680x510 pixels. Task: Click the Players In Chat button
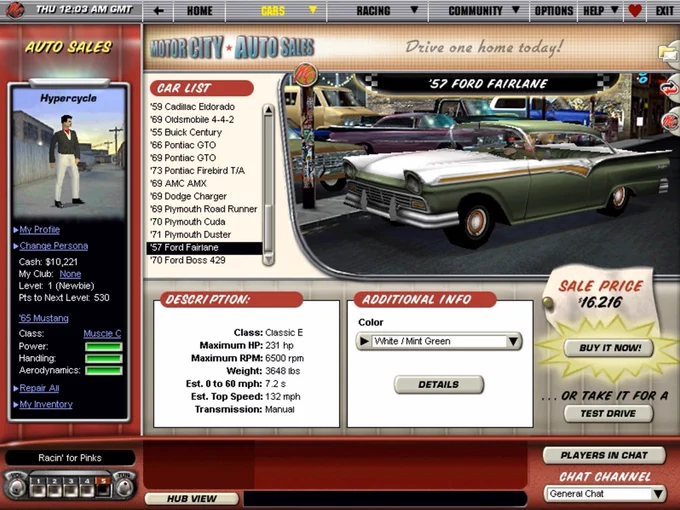pos(604,455)
